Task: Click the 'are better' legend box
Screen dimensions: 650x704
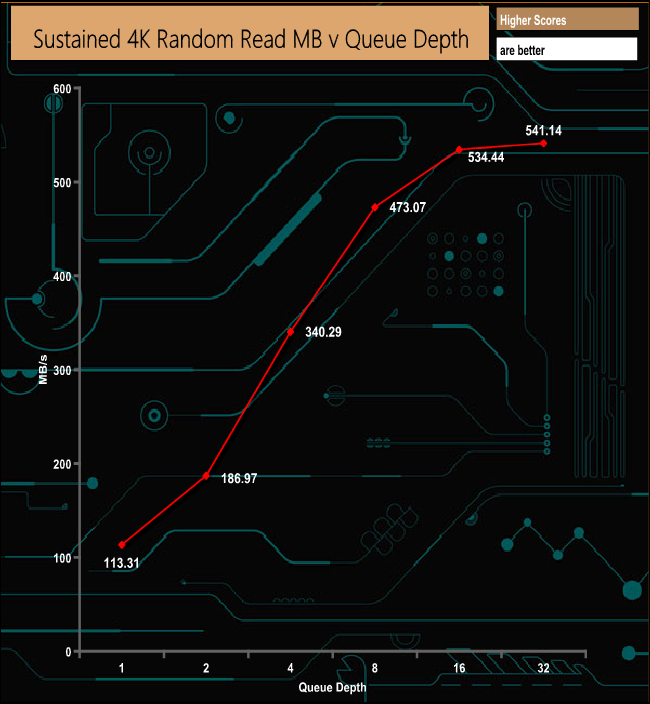Action: [567, 49]
